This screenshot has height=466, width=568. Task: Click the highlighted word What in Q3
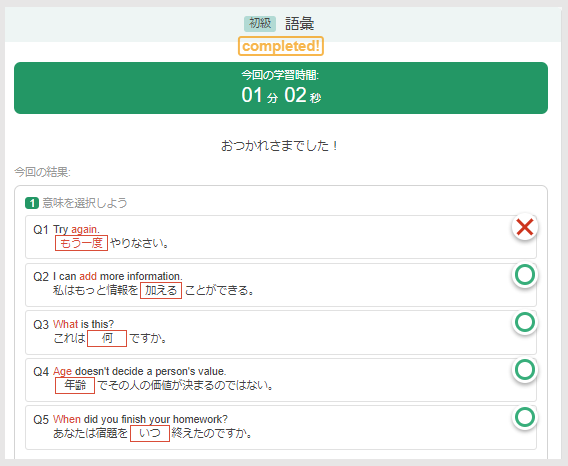66,324
